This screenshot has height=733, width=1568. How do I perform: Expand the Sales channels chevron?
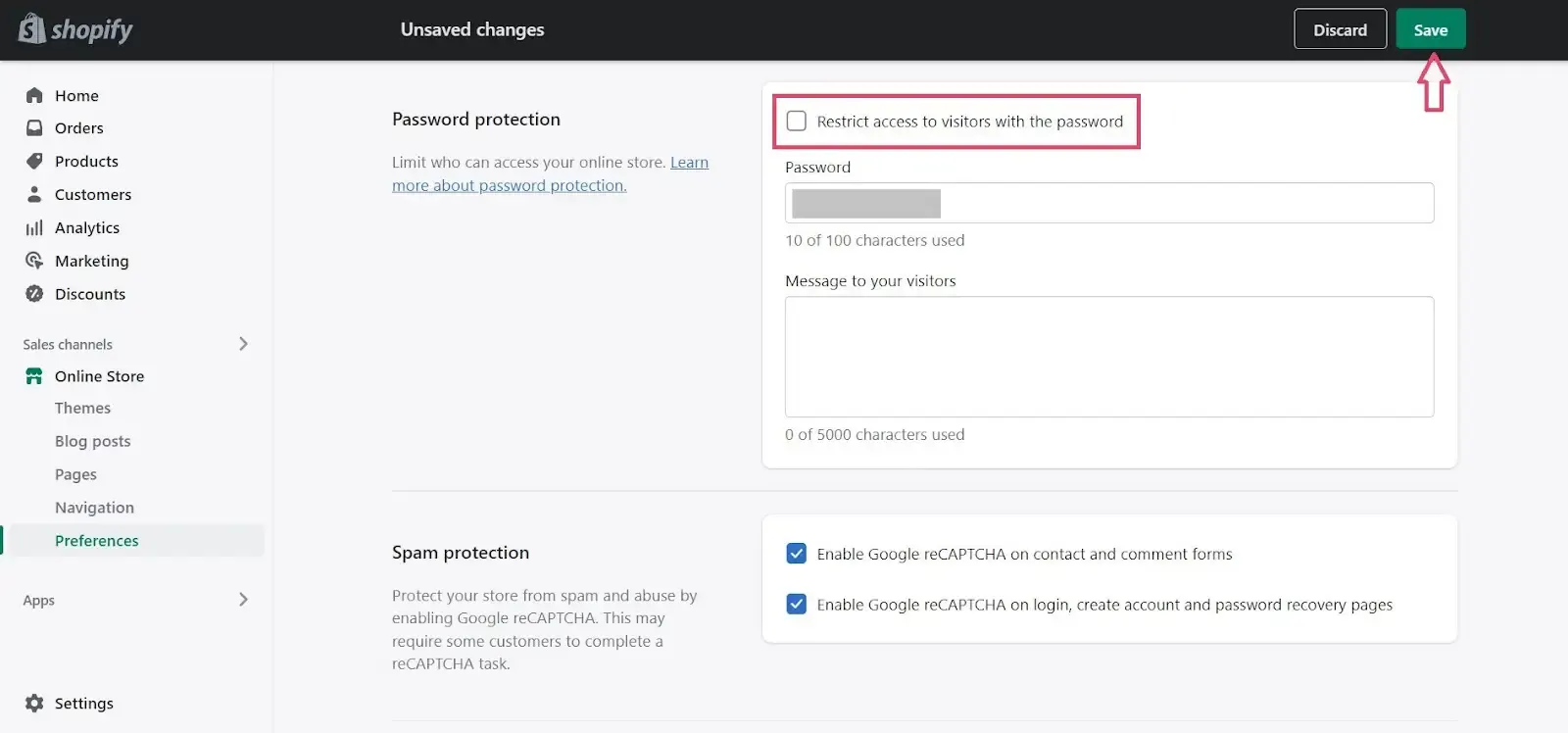coord(243,344)
